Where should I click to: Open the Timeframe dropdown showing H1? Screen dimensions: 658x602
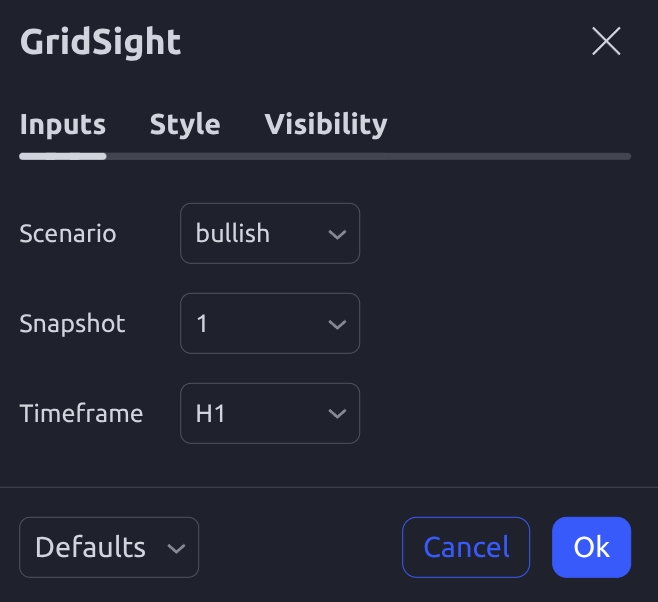pos(269,414)
